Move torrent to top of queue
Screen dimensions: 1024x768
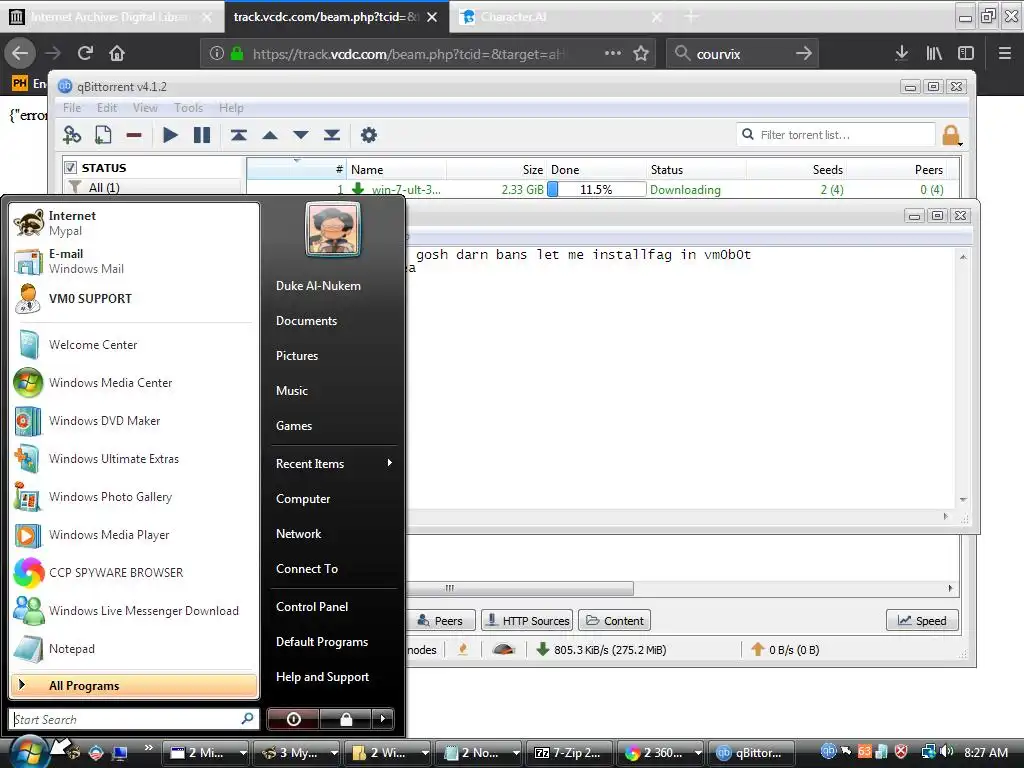[238, 135]
